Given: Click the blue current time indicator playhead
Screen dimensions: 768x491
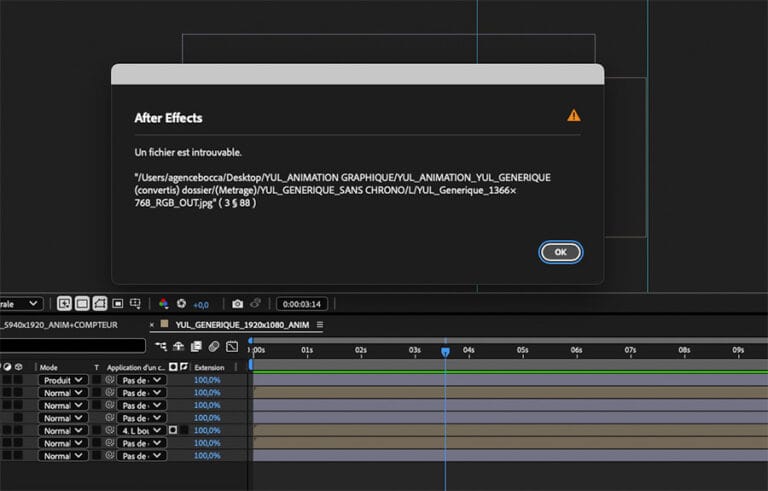Looking at the screenshot, I should [x=445, y=352].
